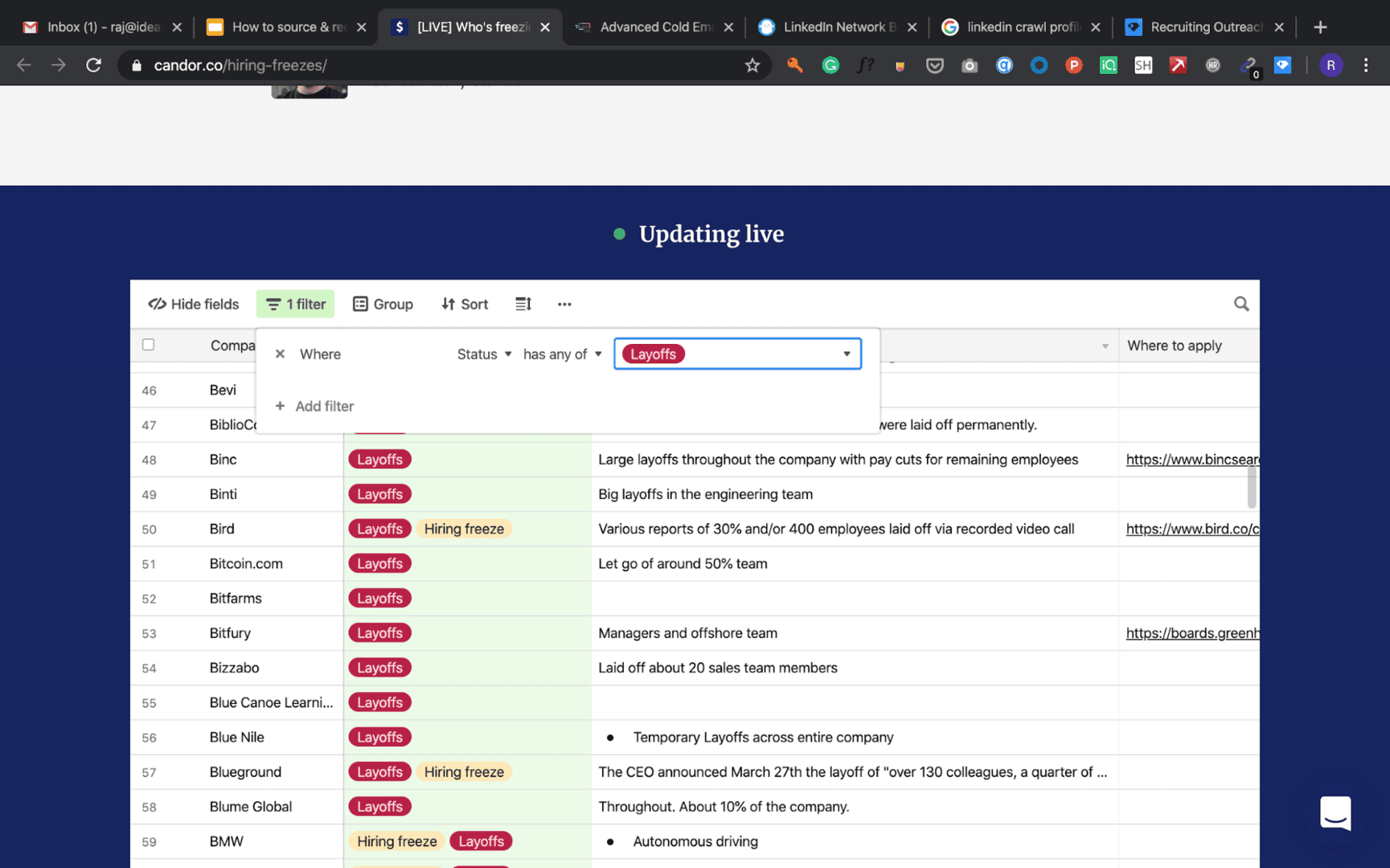Expand the Layoffs value selector dropdown
The height and width of the screenshot is (868, 1390).
(847, 354)
